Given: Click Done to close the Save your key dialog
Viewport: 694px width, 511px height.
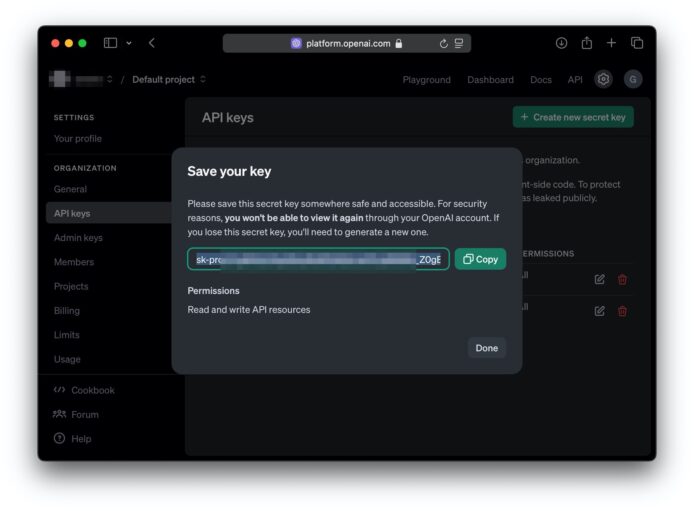Looking at the screenshot, I should click(486, 348).
